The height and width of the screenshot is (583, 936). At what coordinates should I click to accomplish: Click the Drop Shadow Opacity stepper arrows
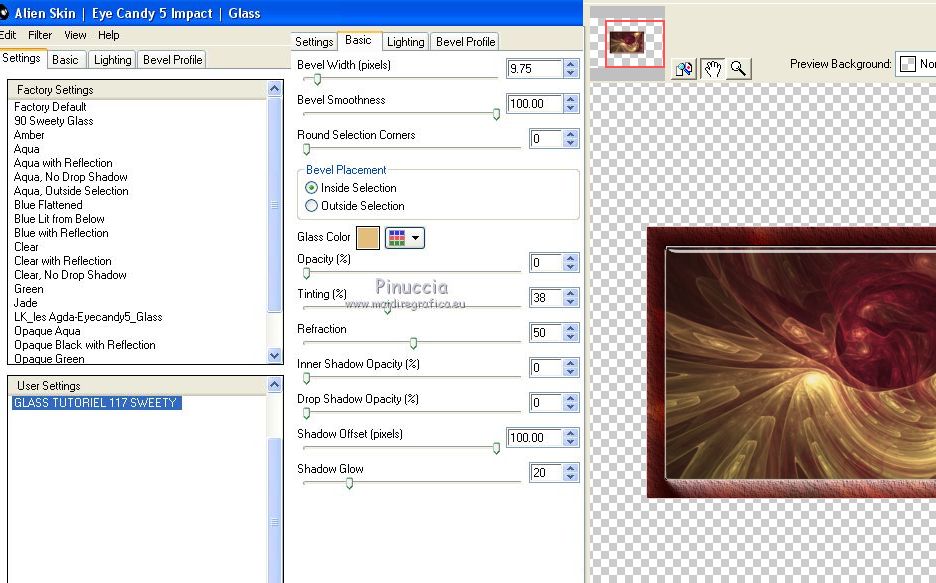point(571,403)
